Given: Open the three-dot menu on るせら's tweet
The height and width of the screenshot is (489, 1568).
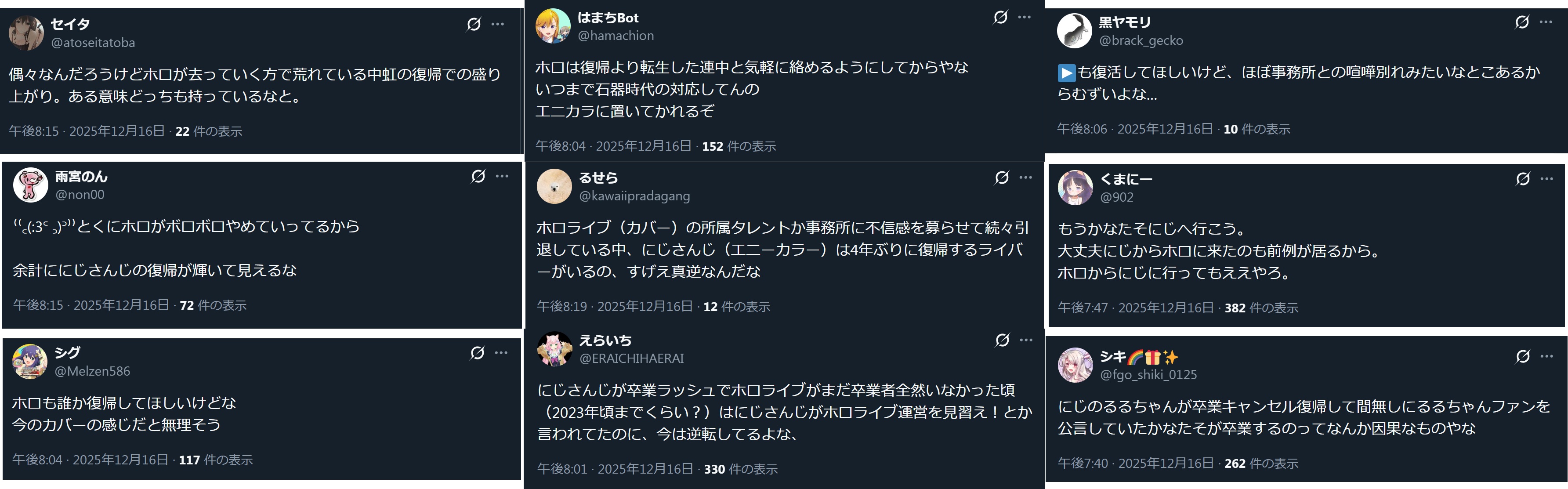Looking at the screenshot, I should tap(1026, 178).
